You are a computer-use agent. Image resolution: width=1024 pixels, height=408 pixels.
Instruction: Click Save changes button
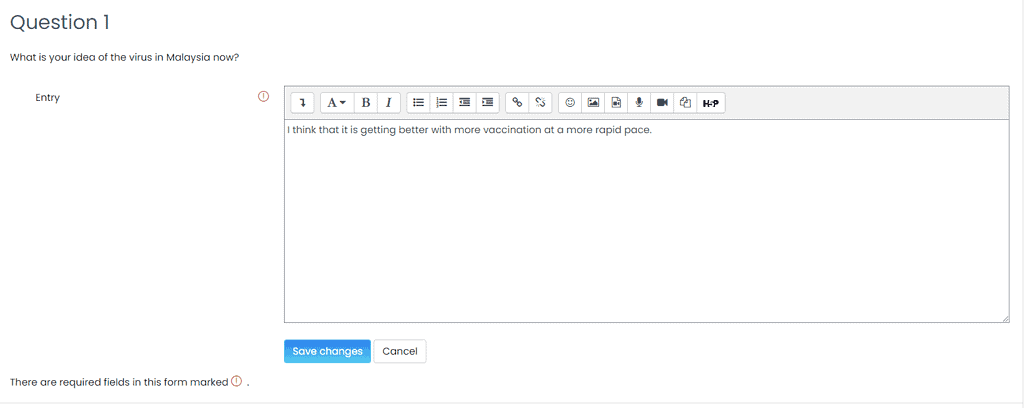327,351
